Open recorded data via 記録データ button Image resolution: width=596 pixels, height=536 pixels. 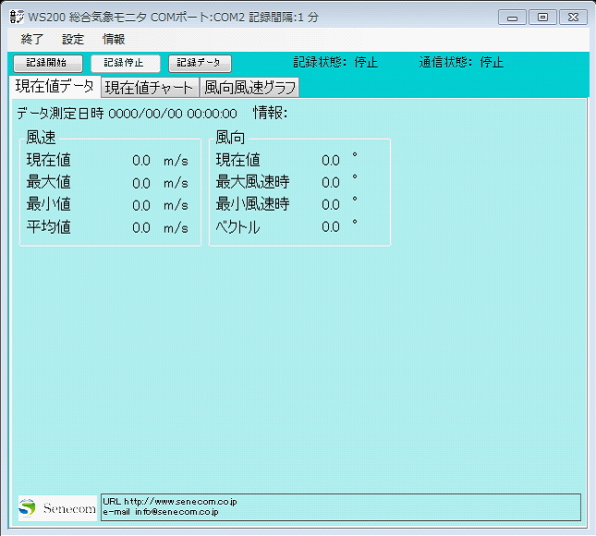[200, 63]
